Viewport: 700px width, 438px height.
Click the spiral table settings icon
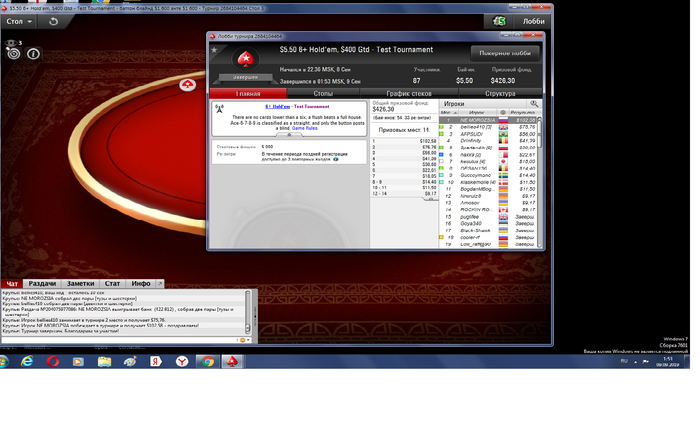13,54
